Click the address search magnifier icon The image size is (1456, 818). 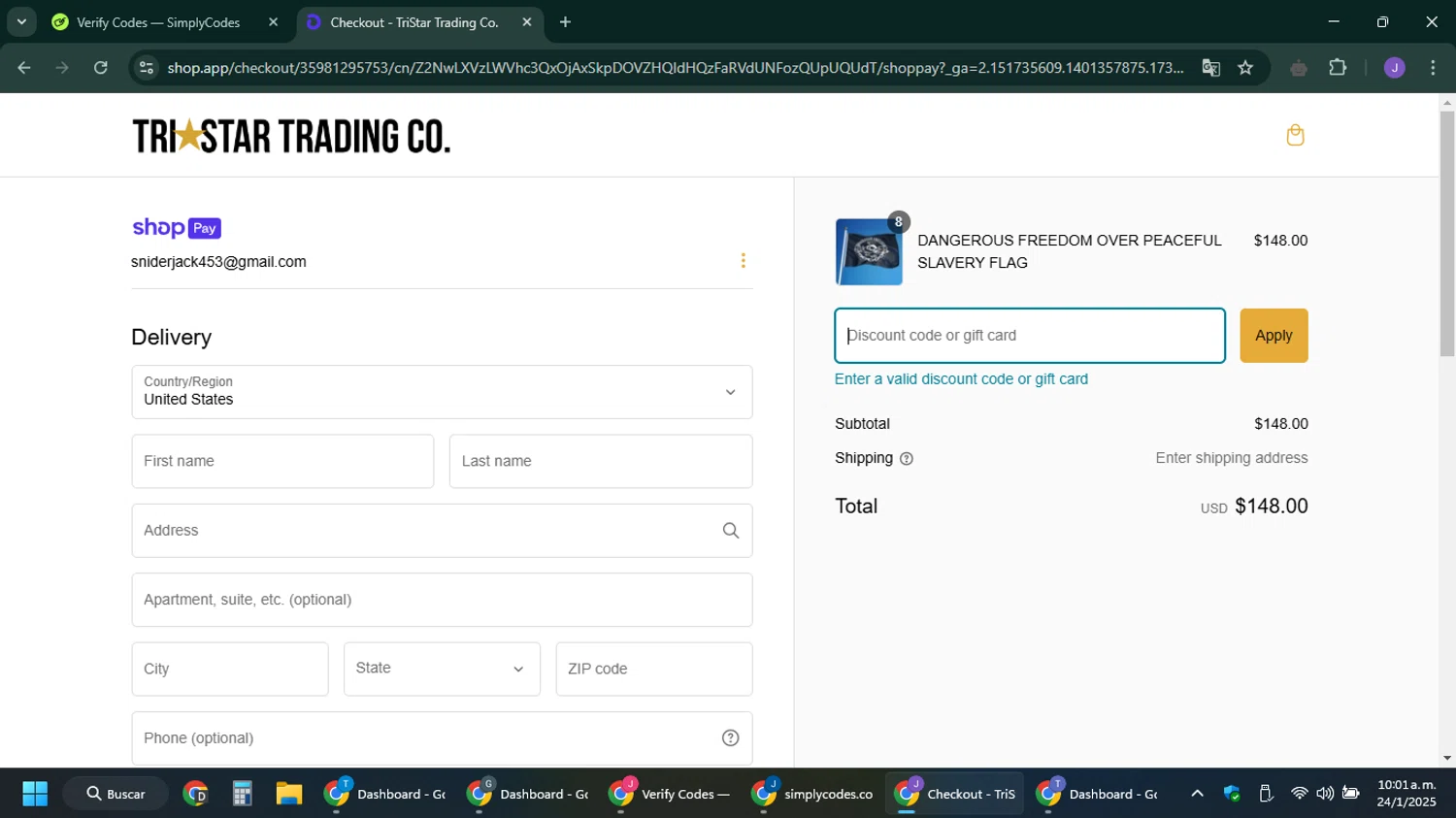(731, 531)
